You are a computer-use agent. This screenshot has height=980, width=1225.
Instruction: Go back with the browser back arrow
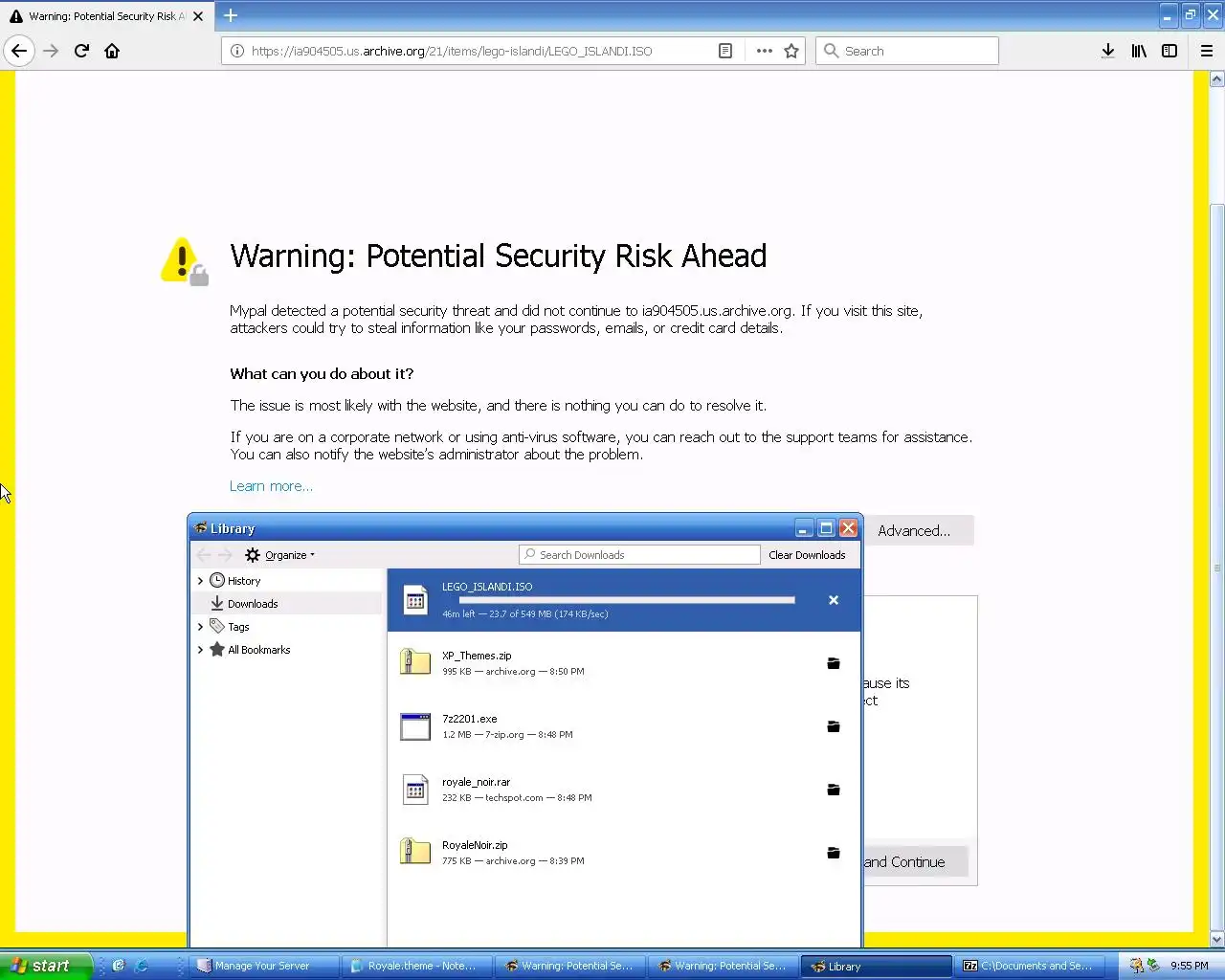[x=19, y=51]
